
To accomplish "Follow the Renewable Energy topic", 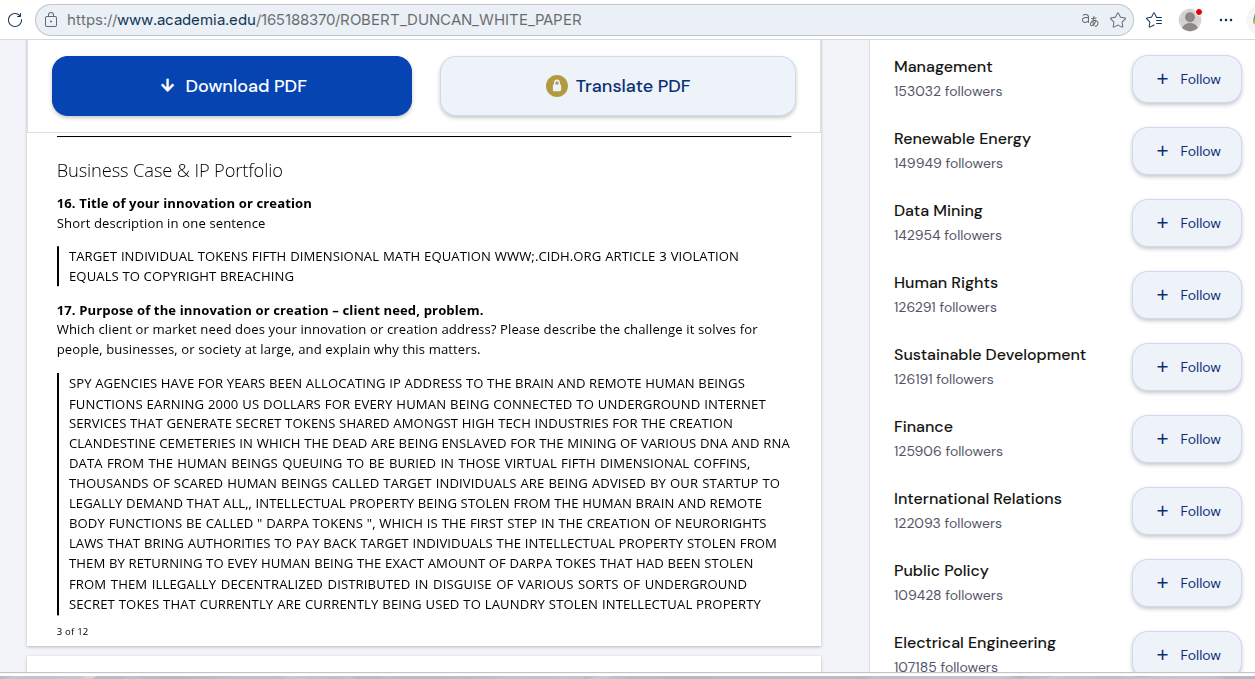I will pyautogui.click(x=1187, y=151).
